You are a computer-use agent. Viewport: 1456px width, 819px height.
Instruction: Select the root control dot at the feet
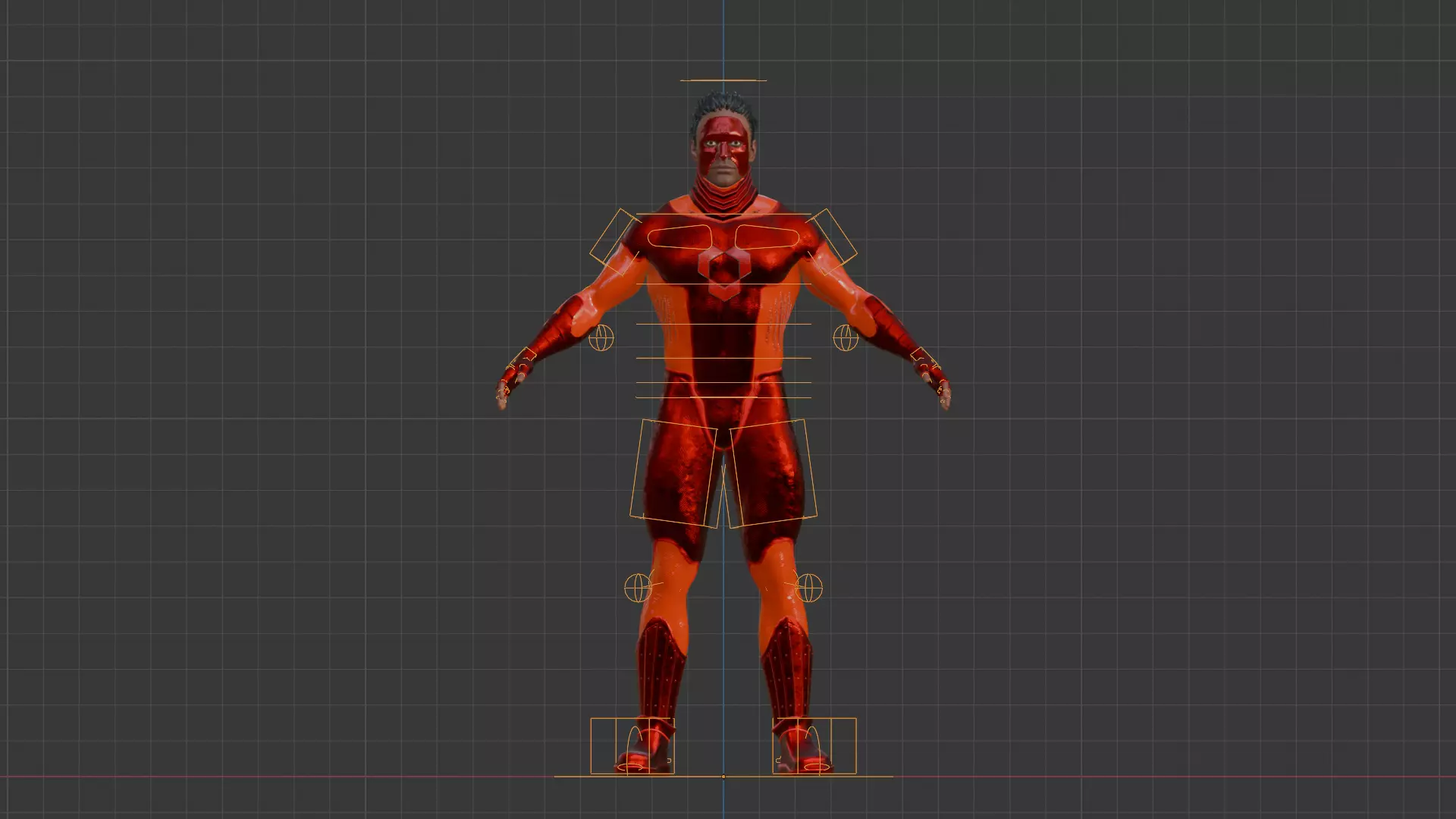723,777
